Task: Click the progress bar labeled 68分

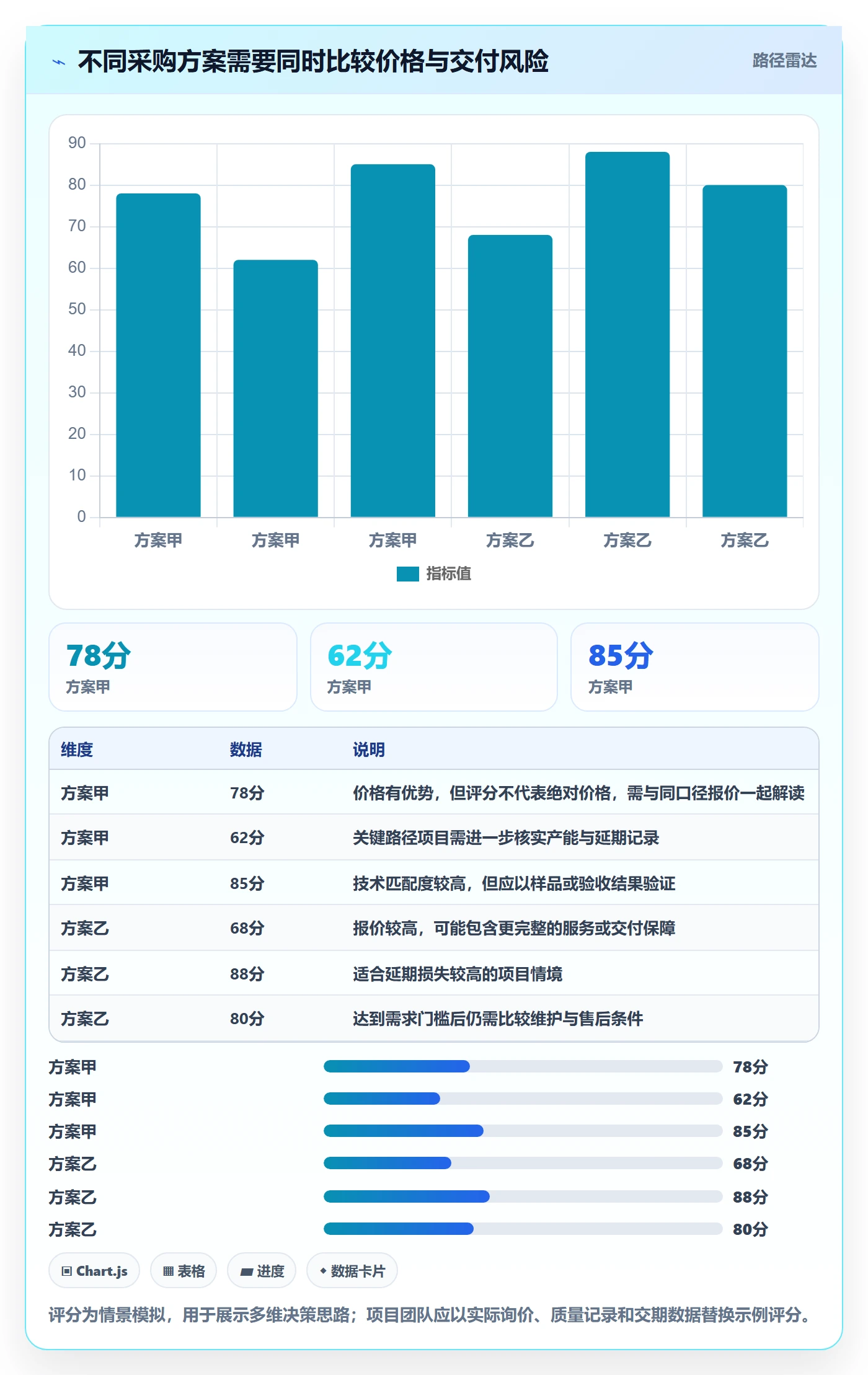Action: (523, 1163)
